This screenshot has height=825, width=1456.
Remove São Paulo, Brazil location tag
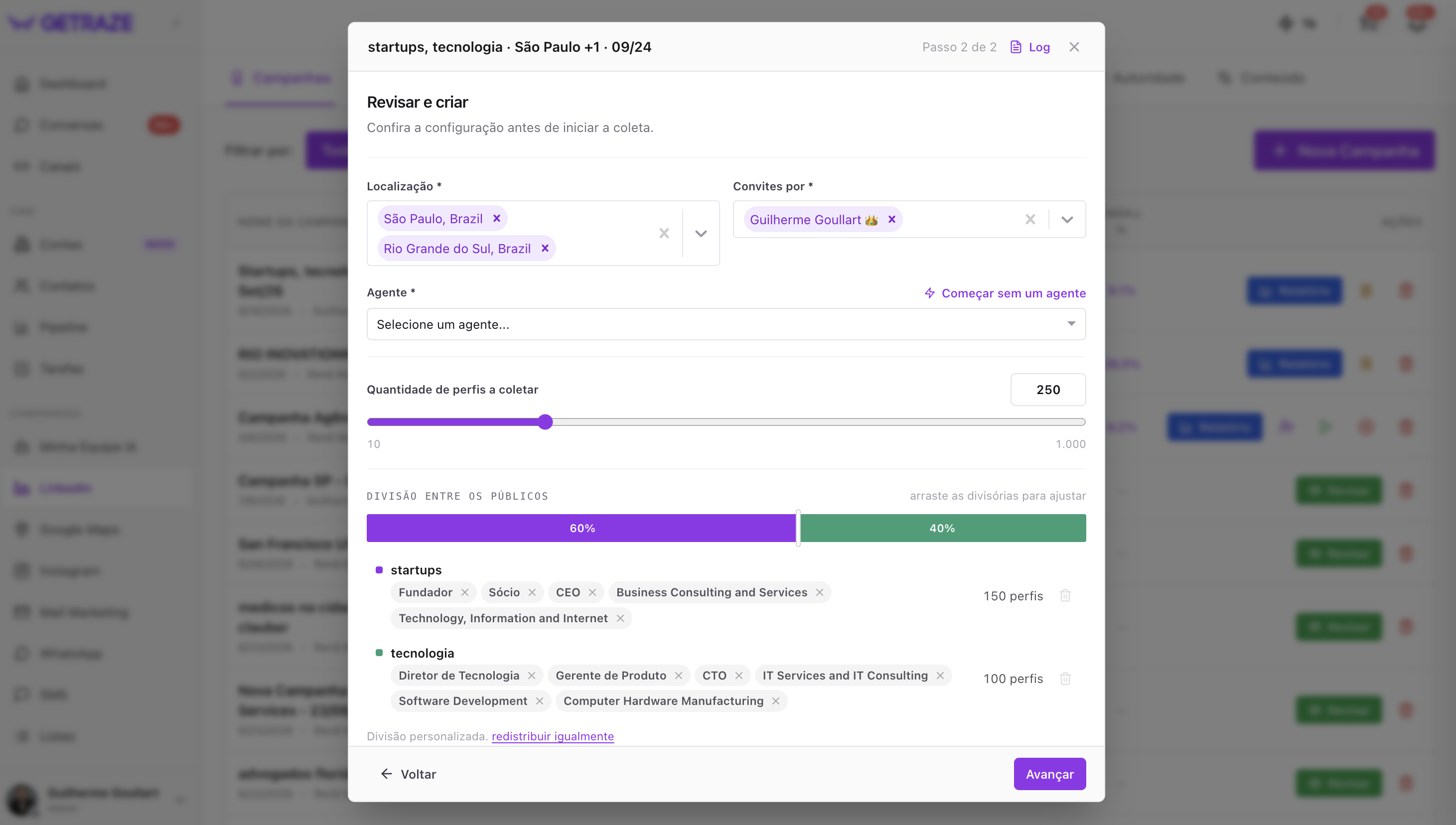(496, 219)
